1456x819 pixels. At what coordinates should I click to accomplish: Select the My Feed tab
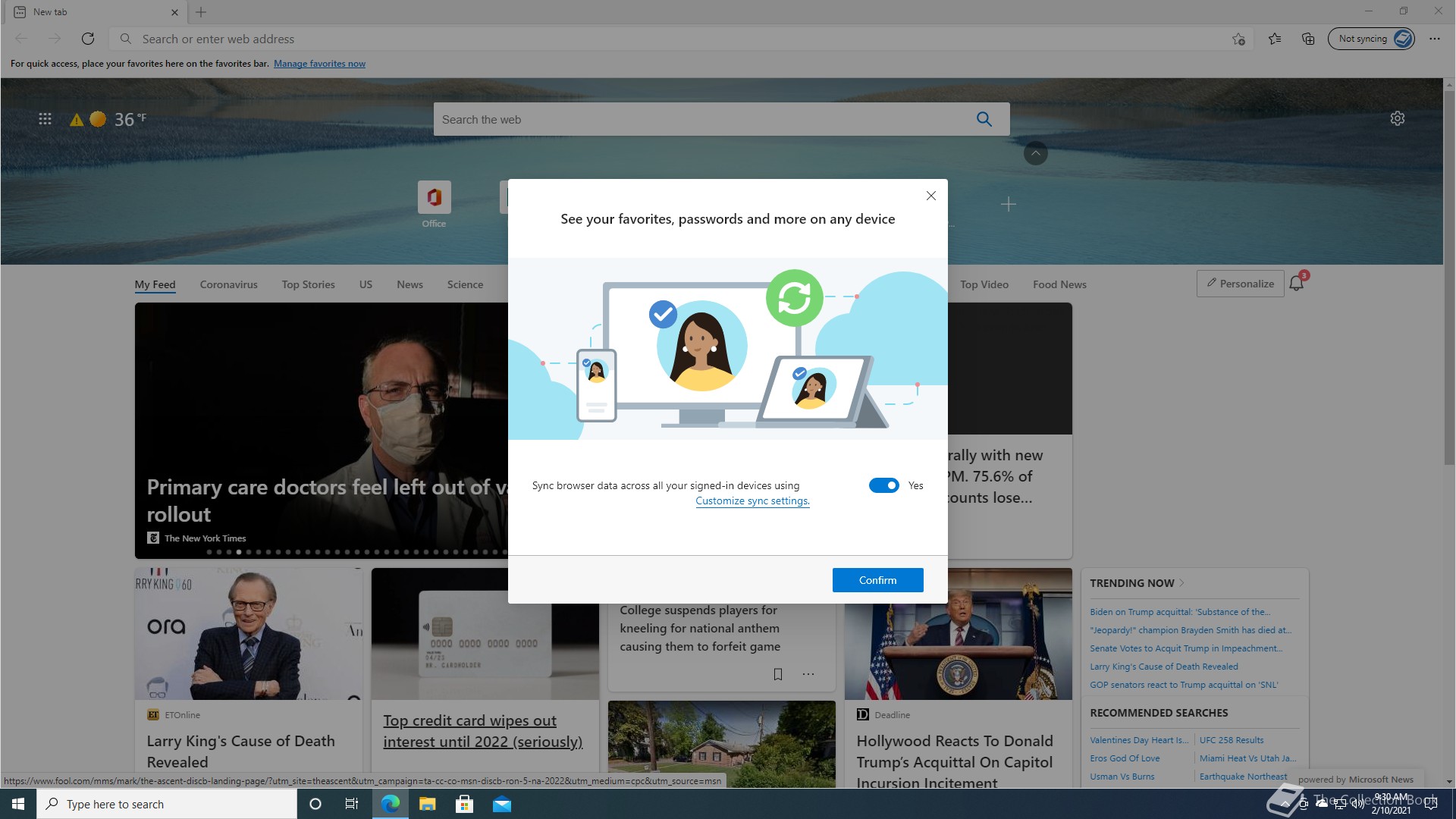pyautogui.click(x=155, y=284)
